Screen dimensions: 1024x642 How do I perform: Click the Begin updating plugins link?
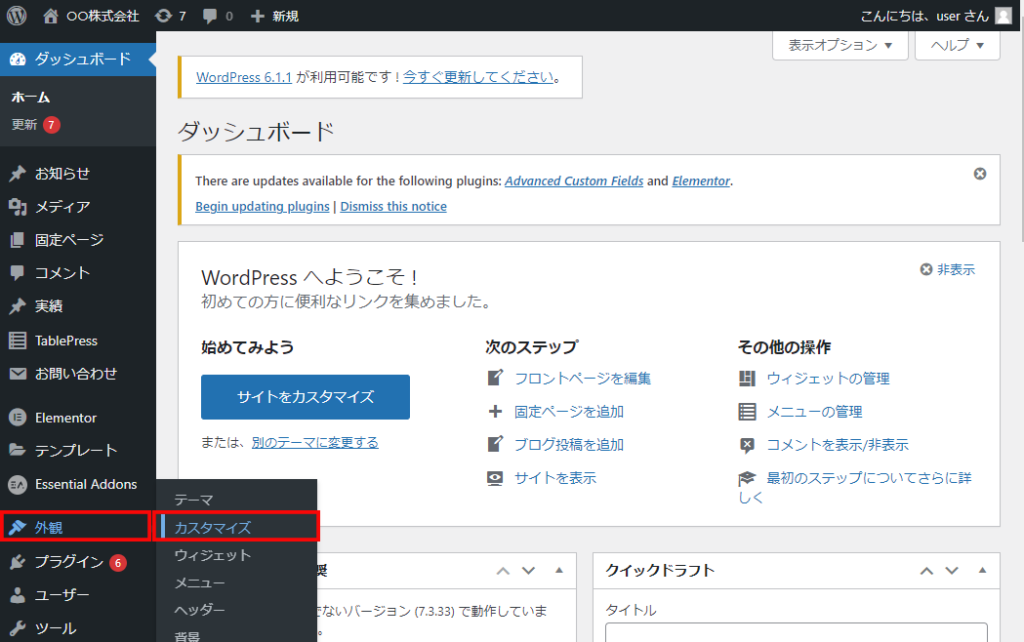click(x=262, y=207)
